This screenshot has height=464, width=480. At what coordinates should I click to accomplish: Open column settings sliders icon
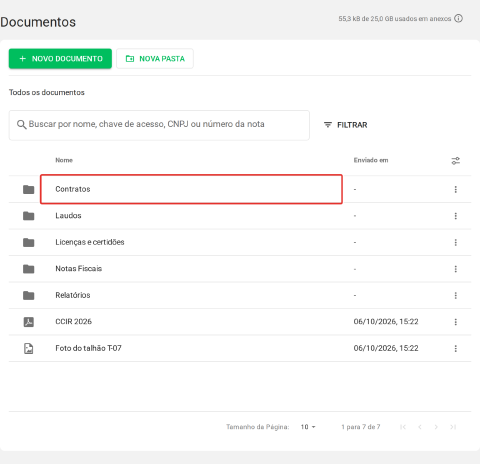[x=456, y=161]
